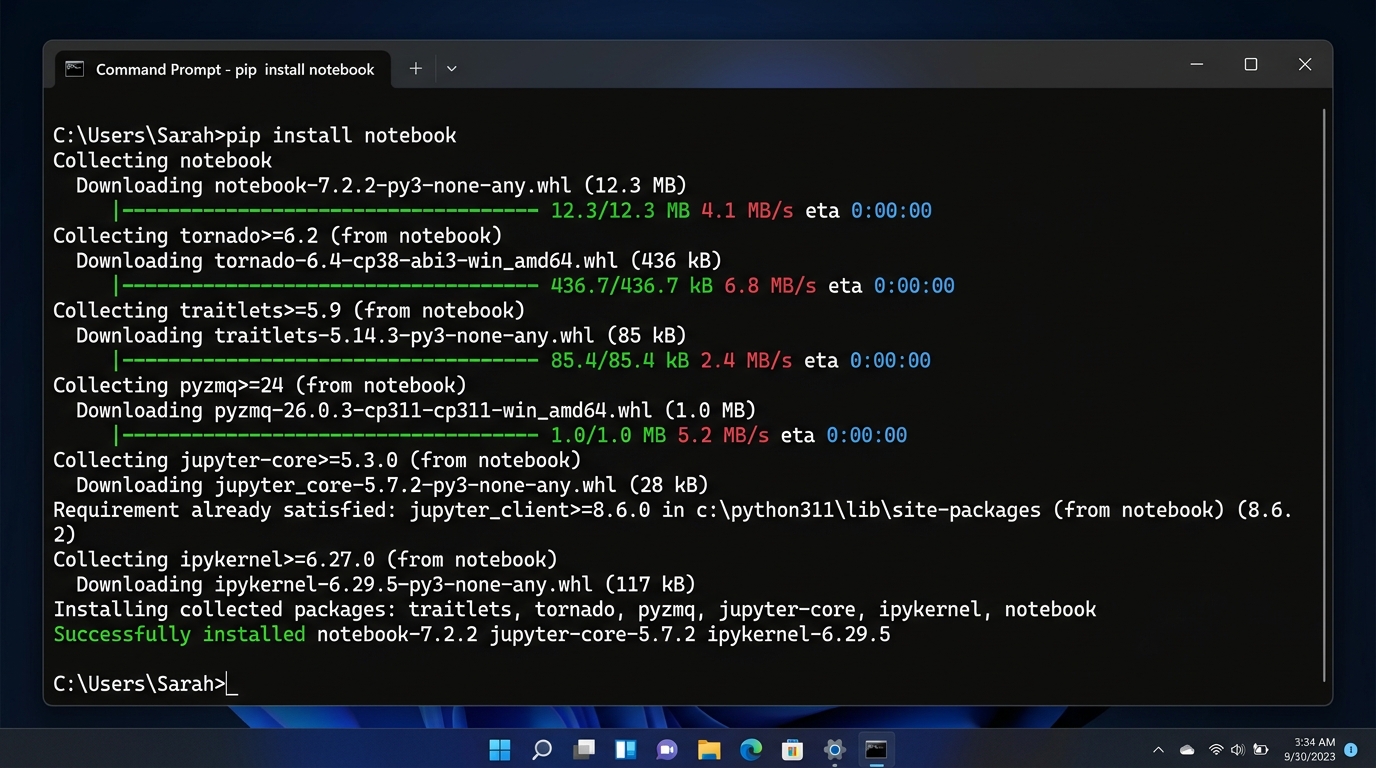This screenshot has height=768, width=1376.
Task: Click the volume speaker tray icon
Action: (x=1238, y=750)
